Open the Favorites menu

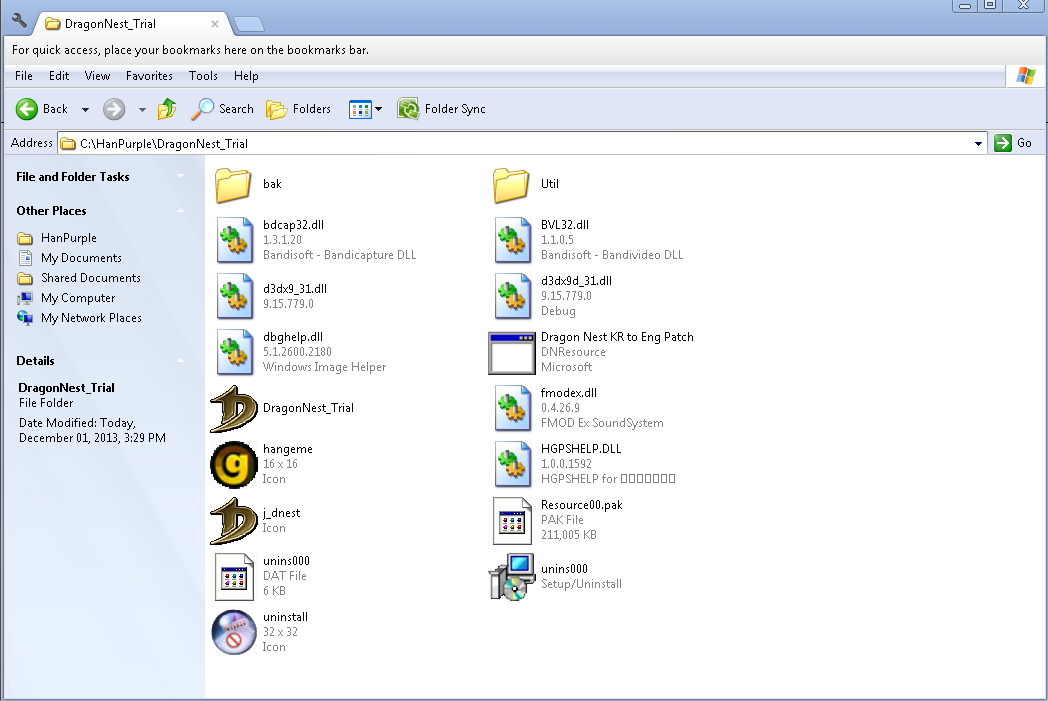point(149,76)
